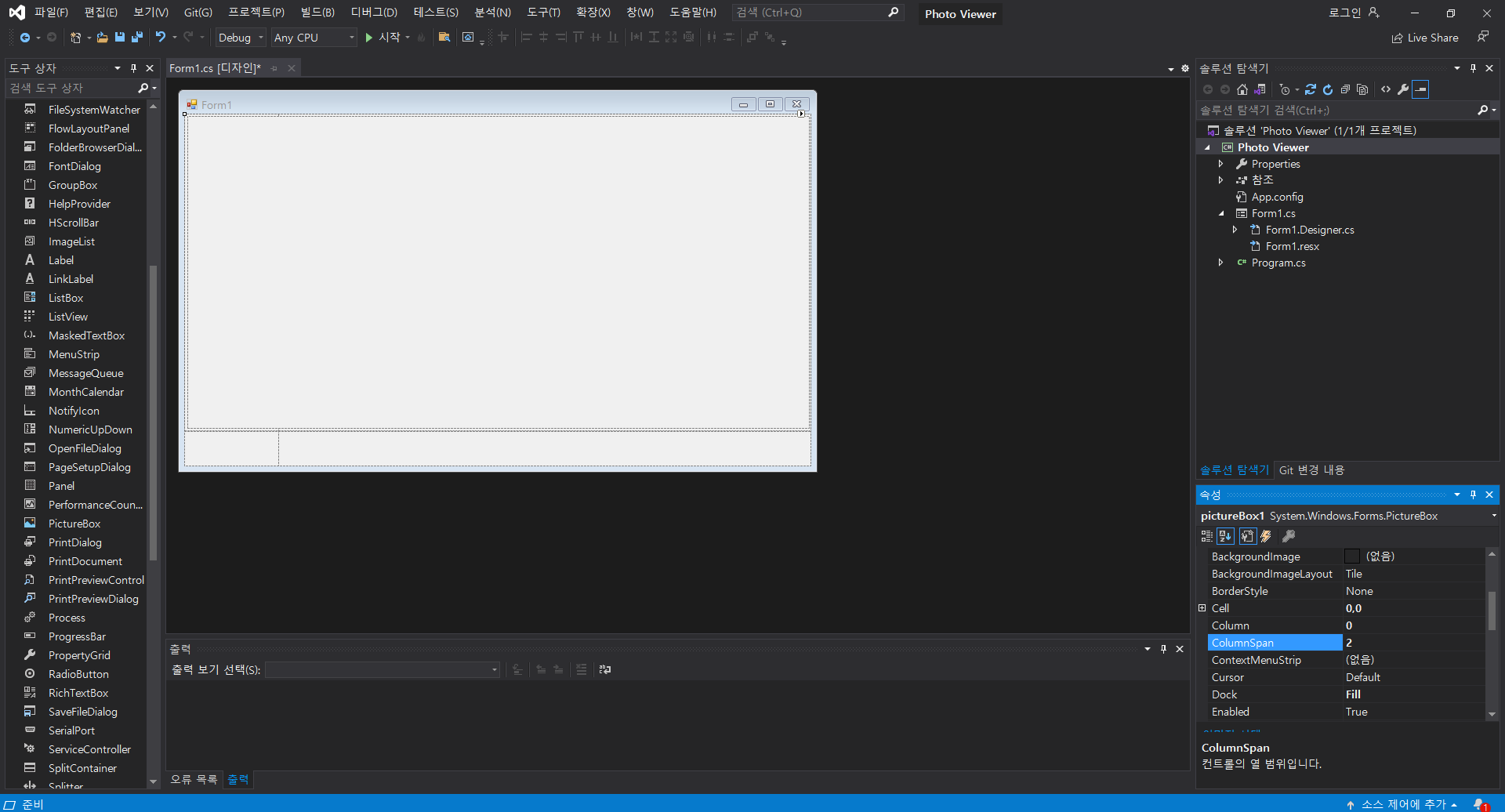This screenshot has width=1505, height=812.
Task: Select the Form1.cs [디자인] document tab
Action: 215,68
